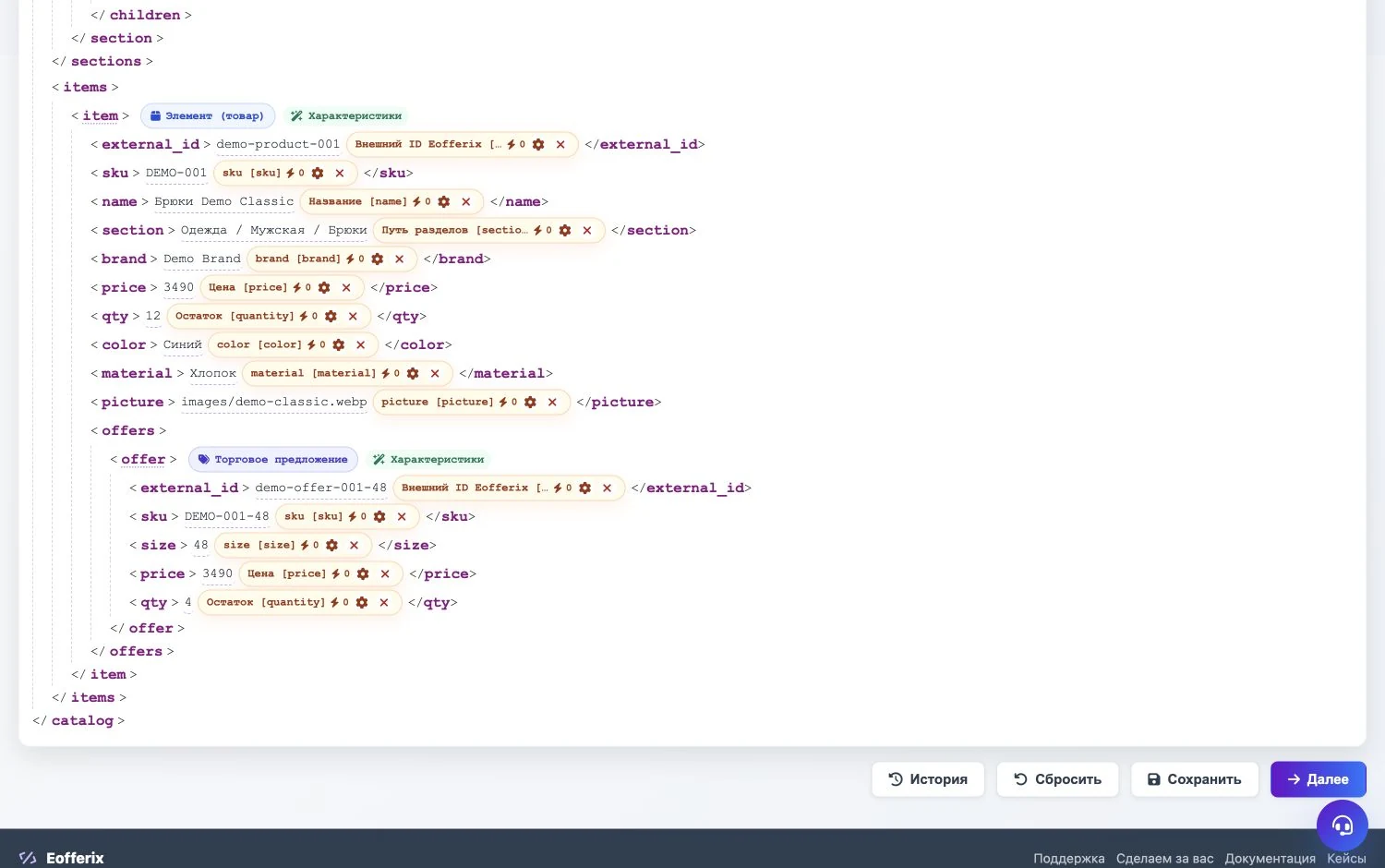Screen dimensions: 1385x868
Task: Save mapping with Сохранить button
Action: 1194,779
